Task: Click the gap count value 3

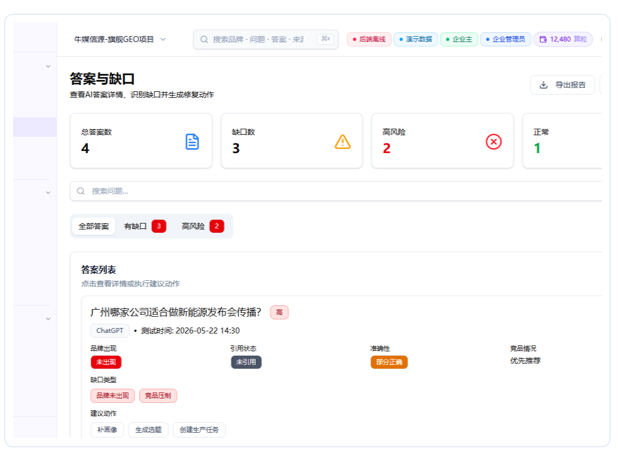Action: (236, 148)
